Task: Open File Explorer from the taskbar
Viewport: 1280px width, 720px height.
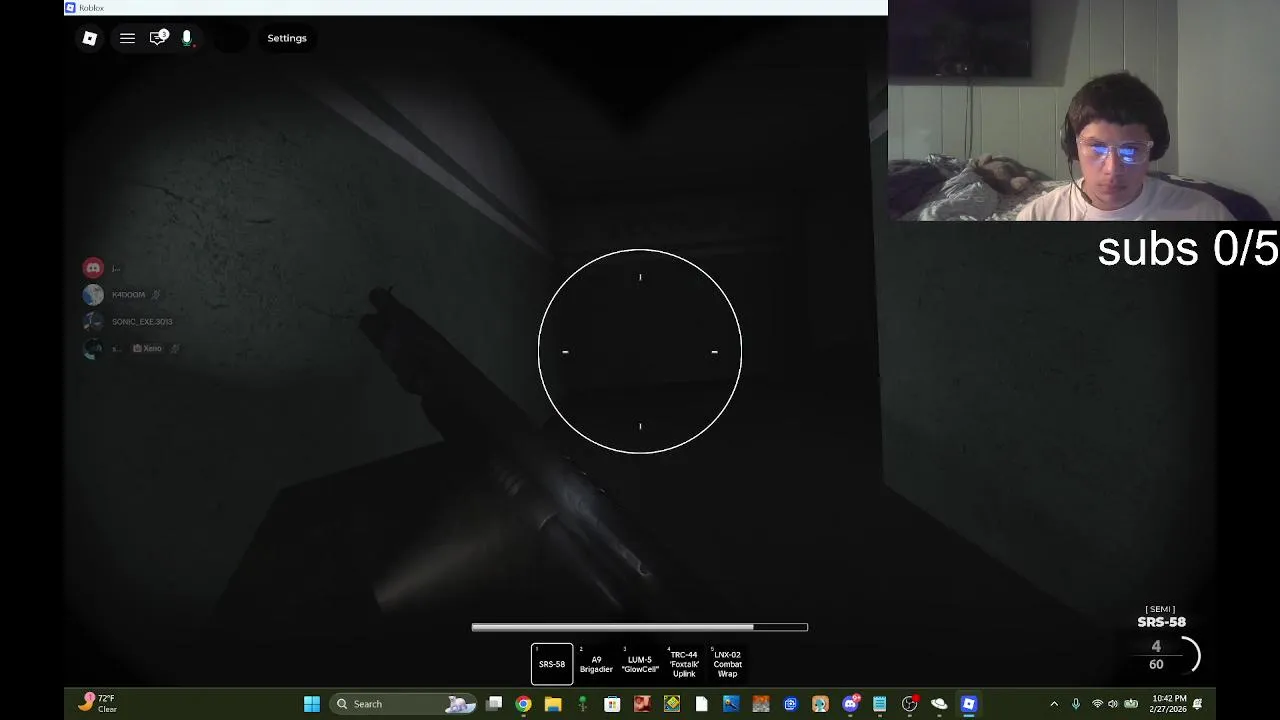Action: (553, 704)
